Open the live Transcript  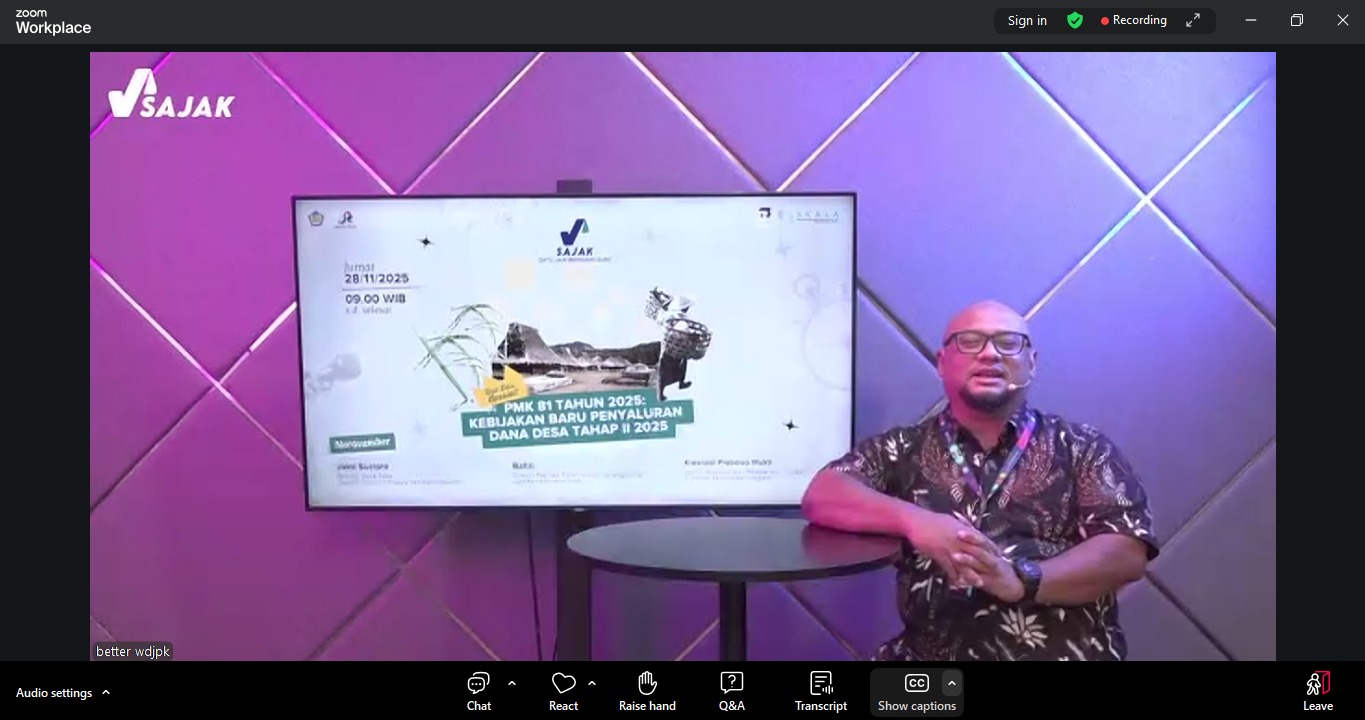point(820,691)
